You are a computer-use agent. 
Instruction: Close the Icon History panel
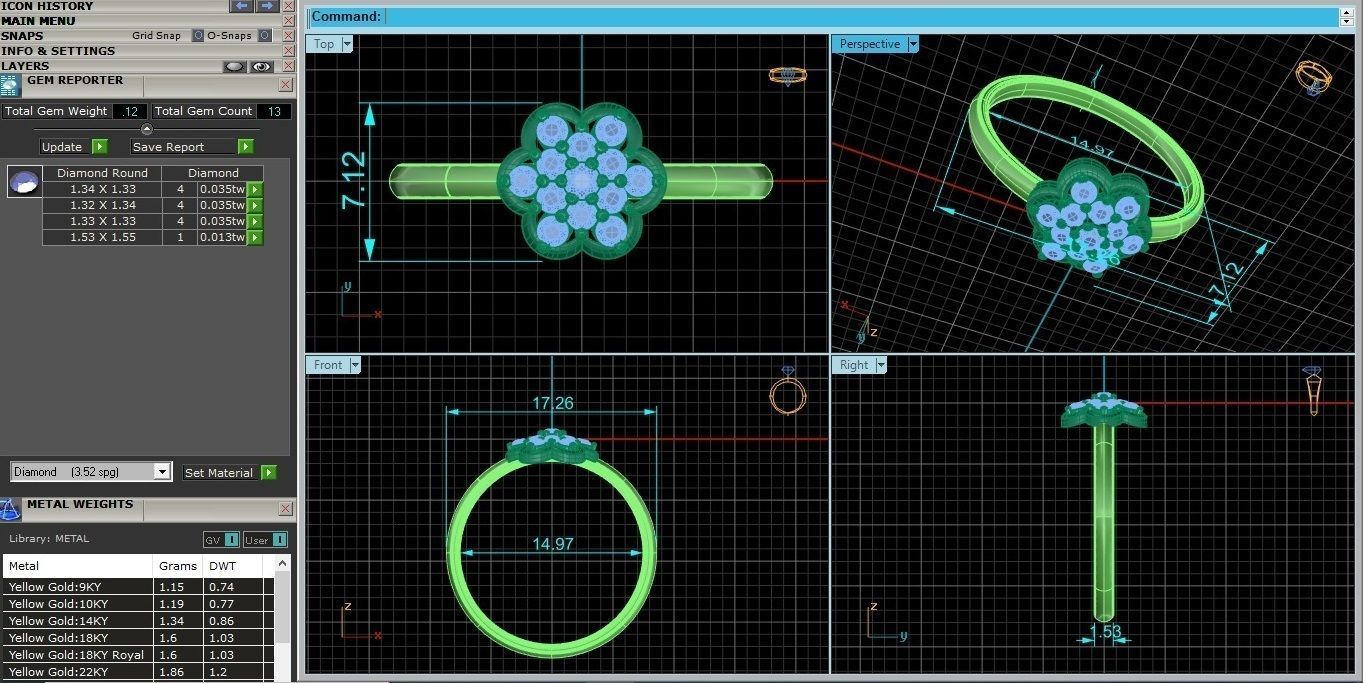tap(289, 6)
